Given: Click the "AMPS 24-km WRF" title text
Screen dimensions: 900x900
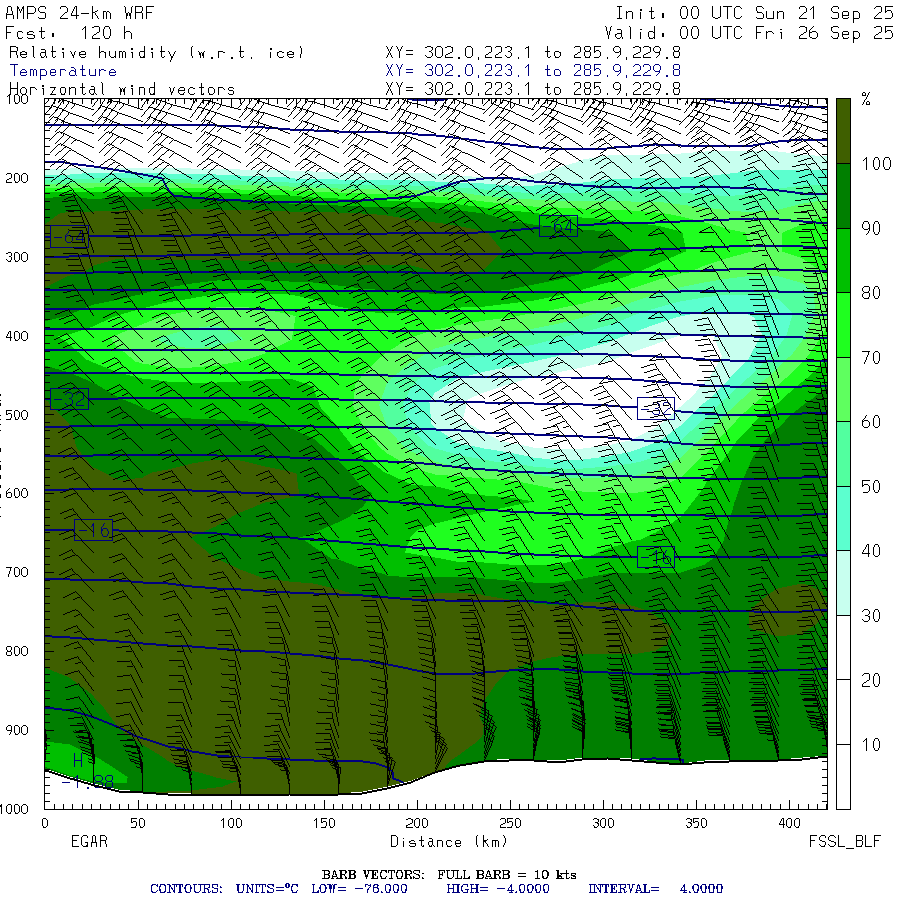Looking at the screenshot, I should [x=79, y=13].
